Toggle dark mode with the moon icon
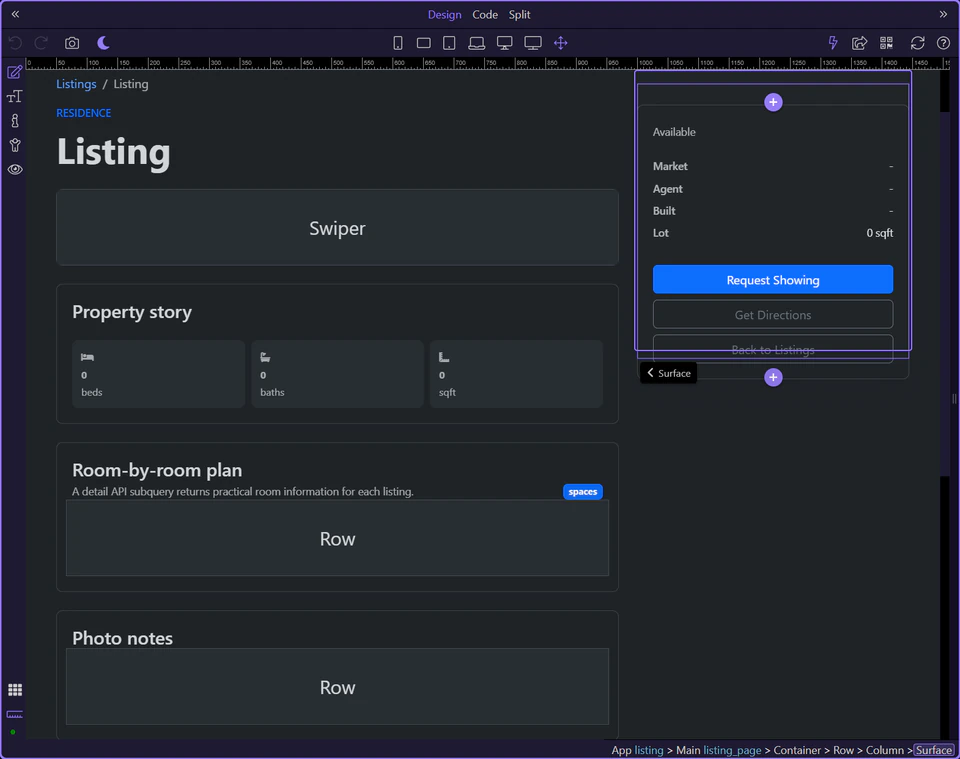Viewport: 960px width, 759px height. [103, 42]
